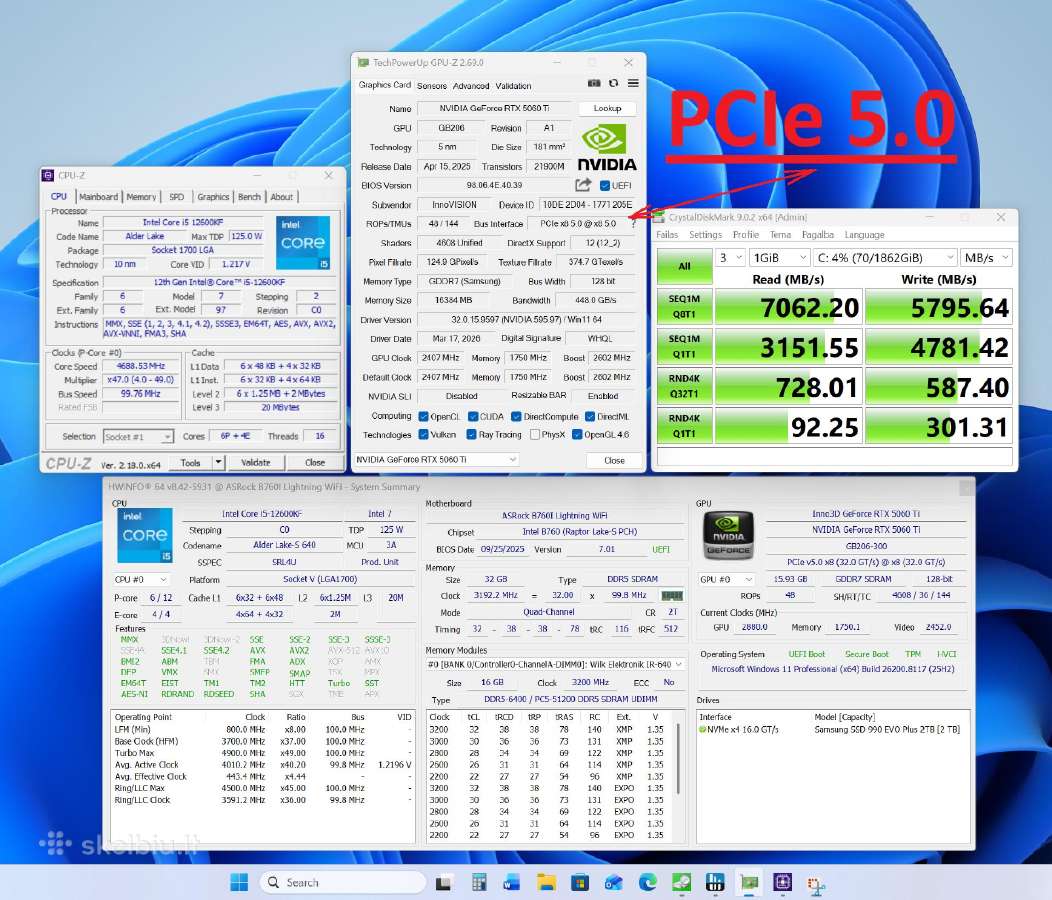Toggle the CUDA checkbox

pyautogui.click(x=473, y=416)
